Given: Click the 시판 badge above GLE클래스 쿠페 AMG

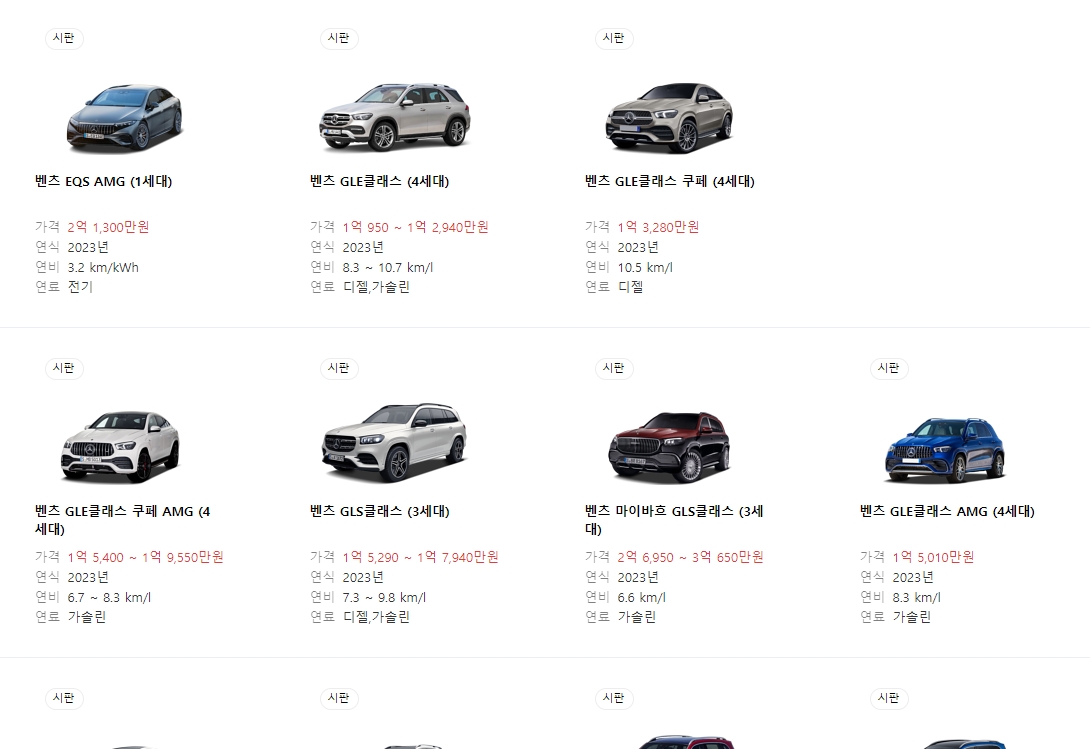Looking at the screenshot, I should 64,368.
